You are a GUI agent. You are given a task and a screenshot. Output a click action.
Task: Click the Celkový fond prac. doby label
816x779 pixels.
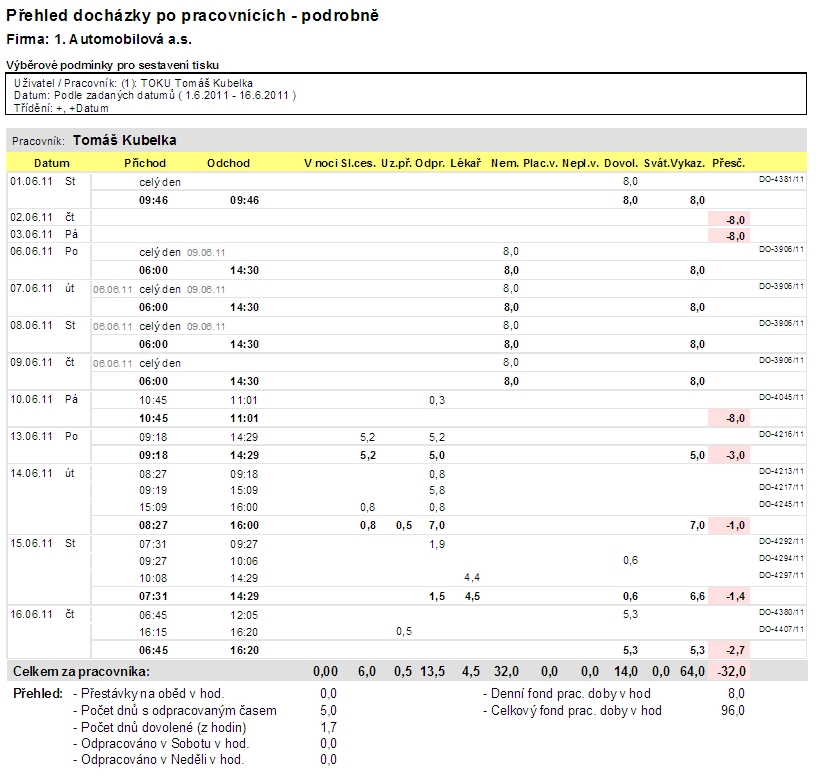point(573,711)
